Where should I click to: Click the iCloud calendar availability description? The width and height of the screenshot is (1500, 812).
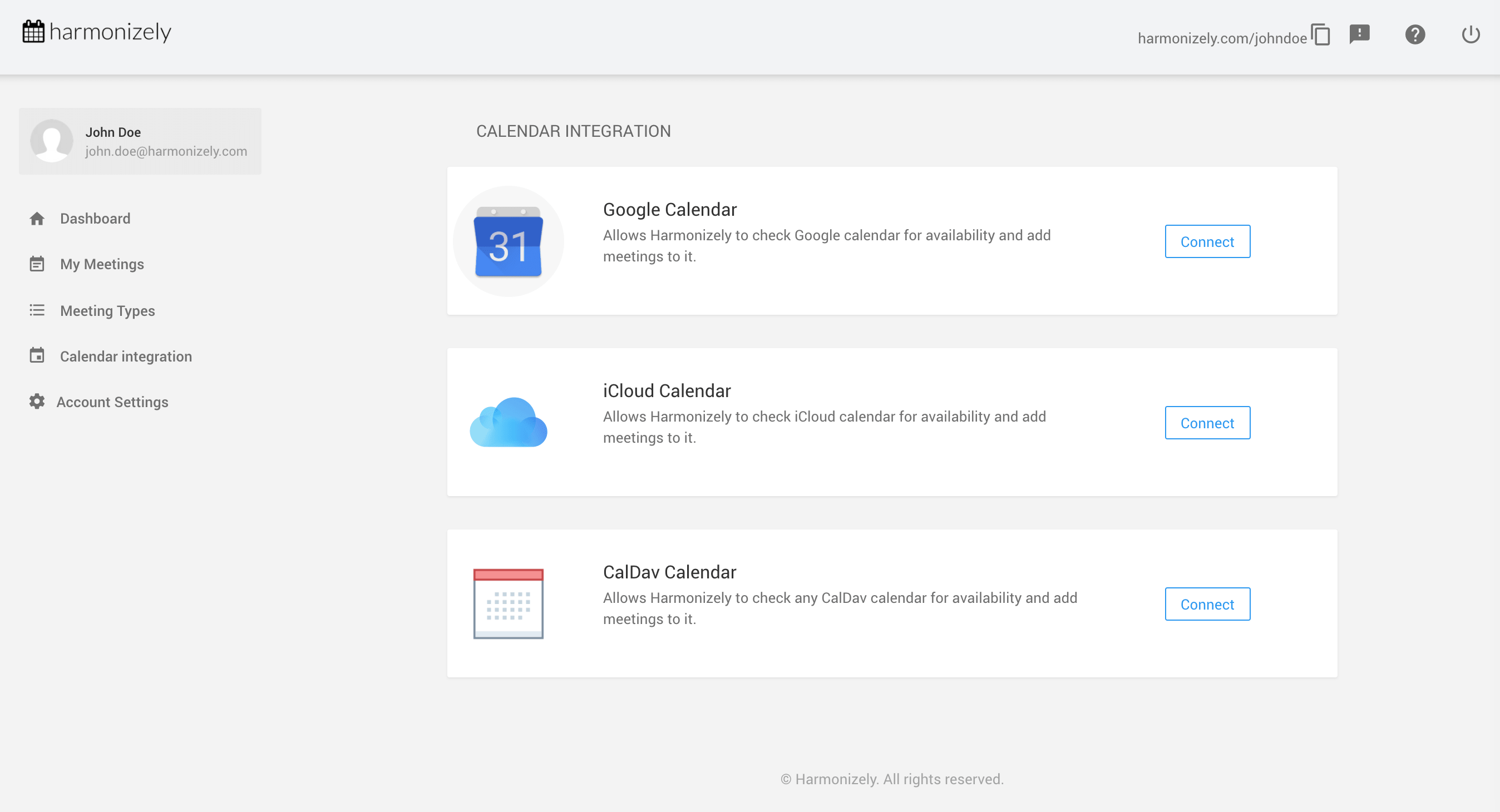point(825,427)
